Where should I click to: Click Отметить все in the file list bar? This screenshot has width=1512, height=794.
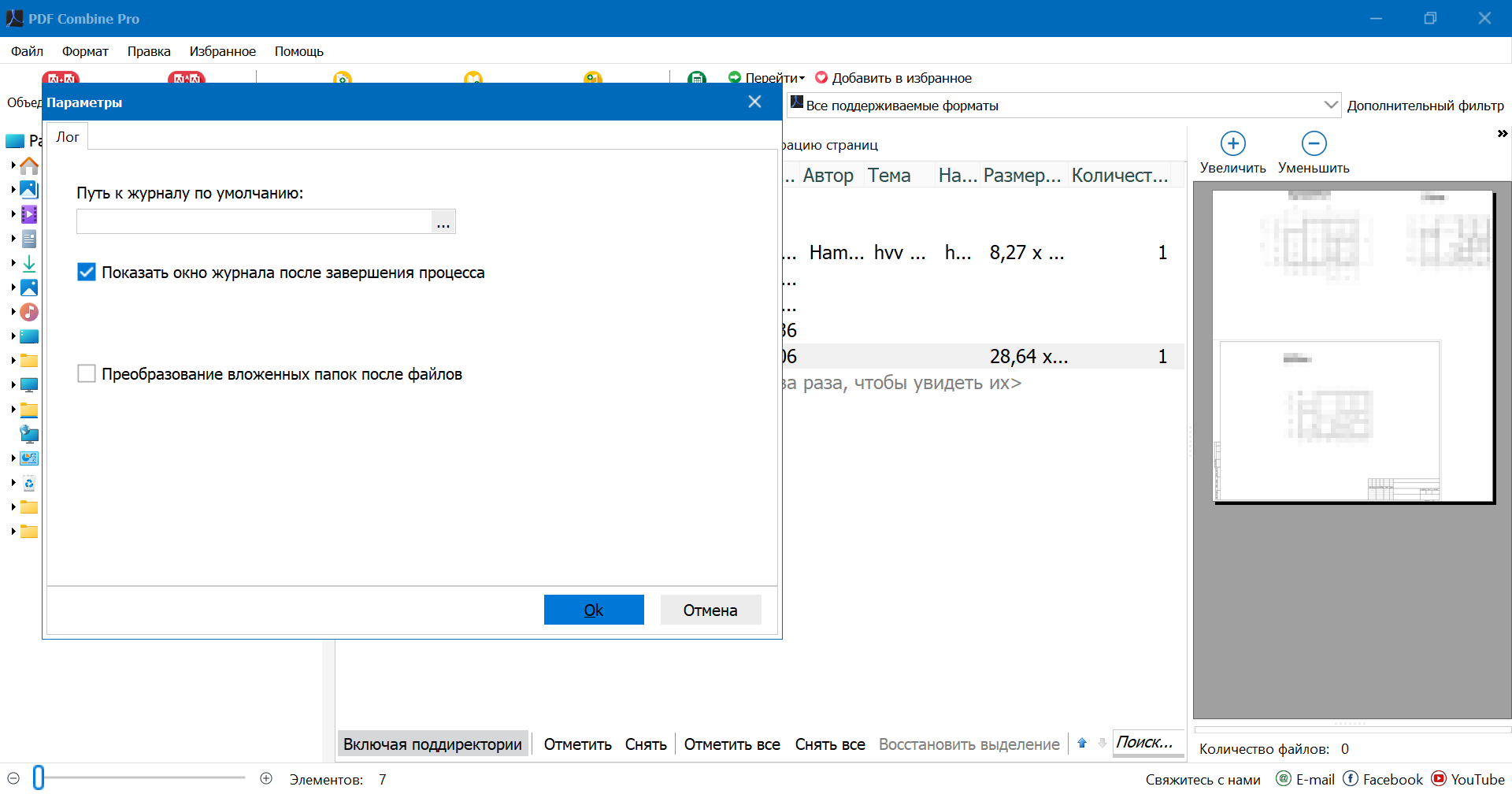[732, 744]
